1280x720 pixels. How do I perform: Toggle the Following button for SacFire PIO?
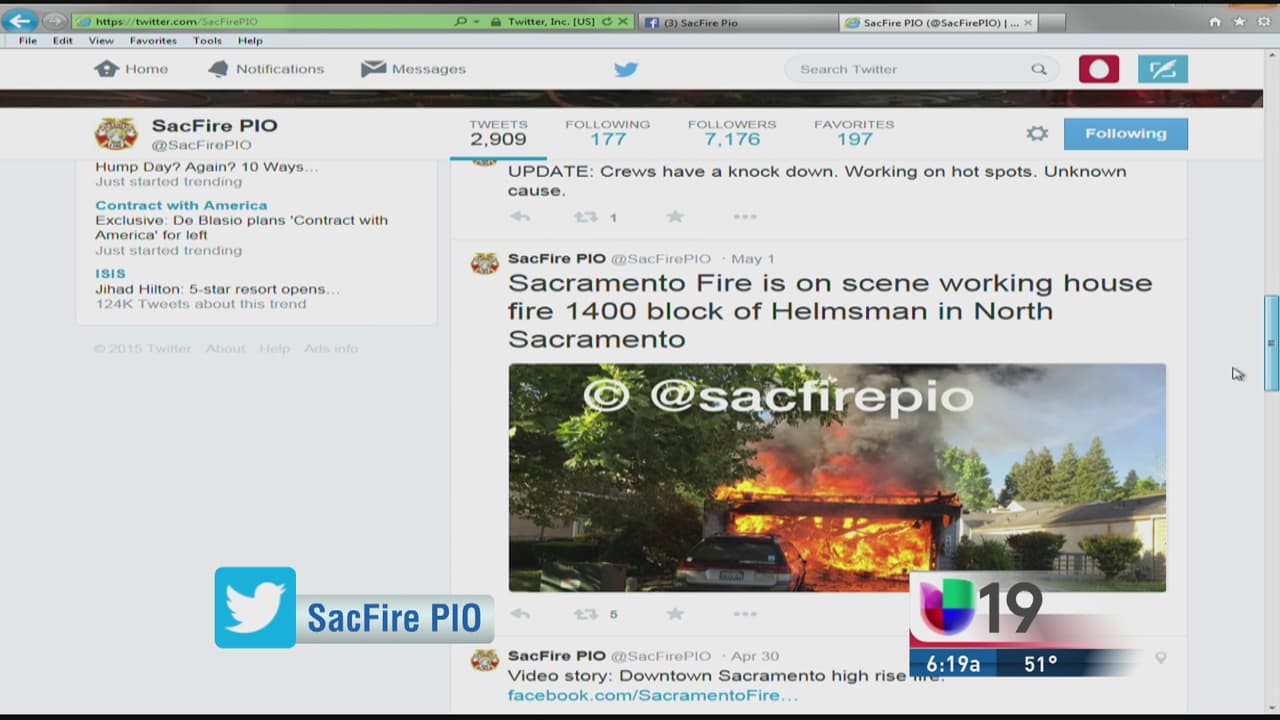[1125, 133]
